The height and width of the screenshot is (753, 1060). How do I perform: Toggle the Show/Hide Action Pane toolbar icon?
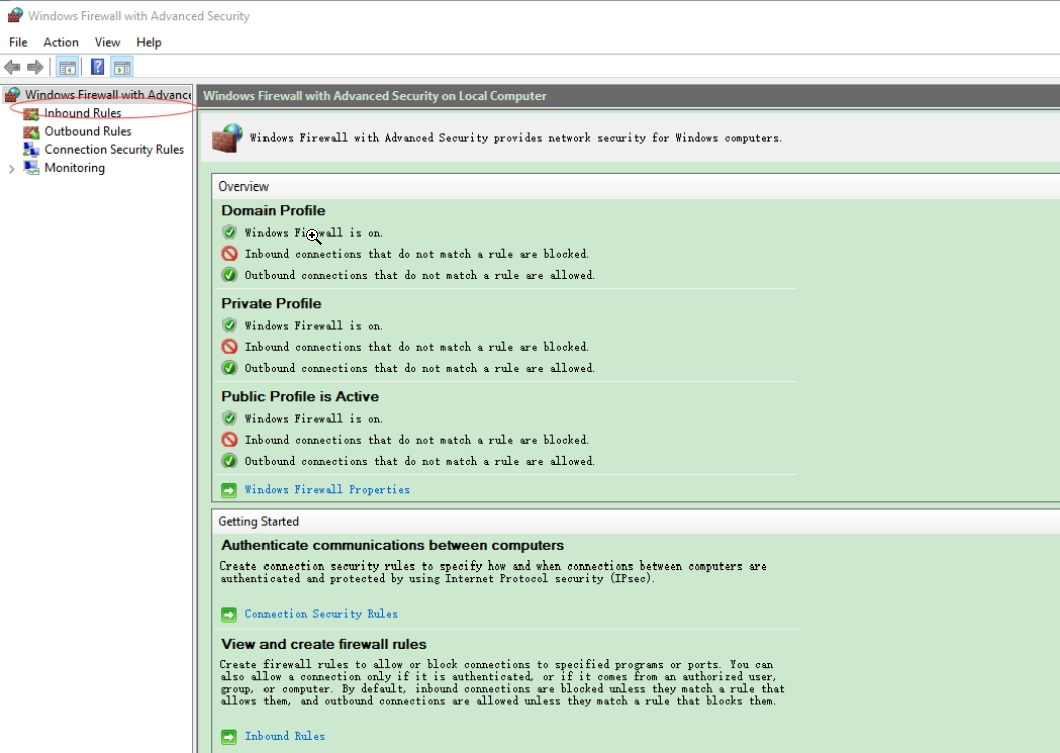pyautogui.click(x=122, y=67)
